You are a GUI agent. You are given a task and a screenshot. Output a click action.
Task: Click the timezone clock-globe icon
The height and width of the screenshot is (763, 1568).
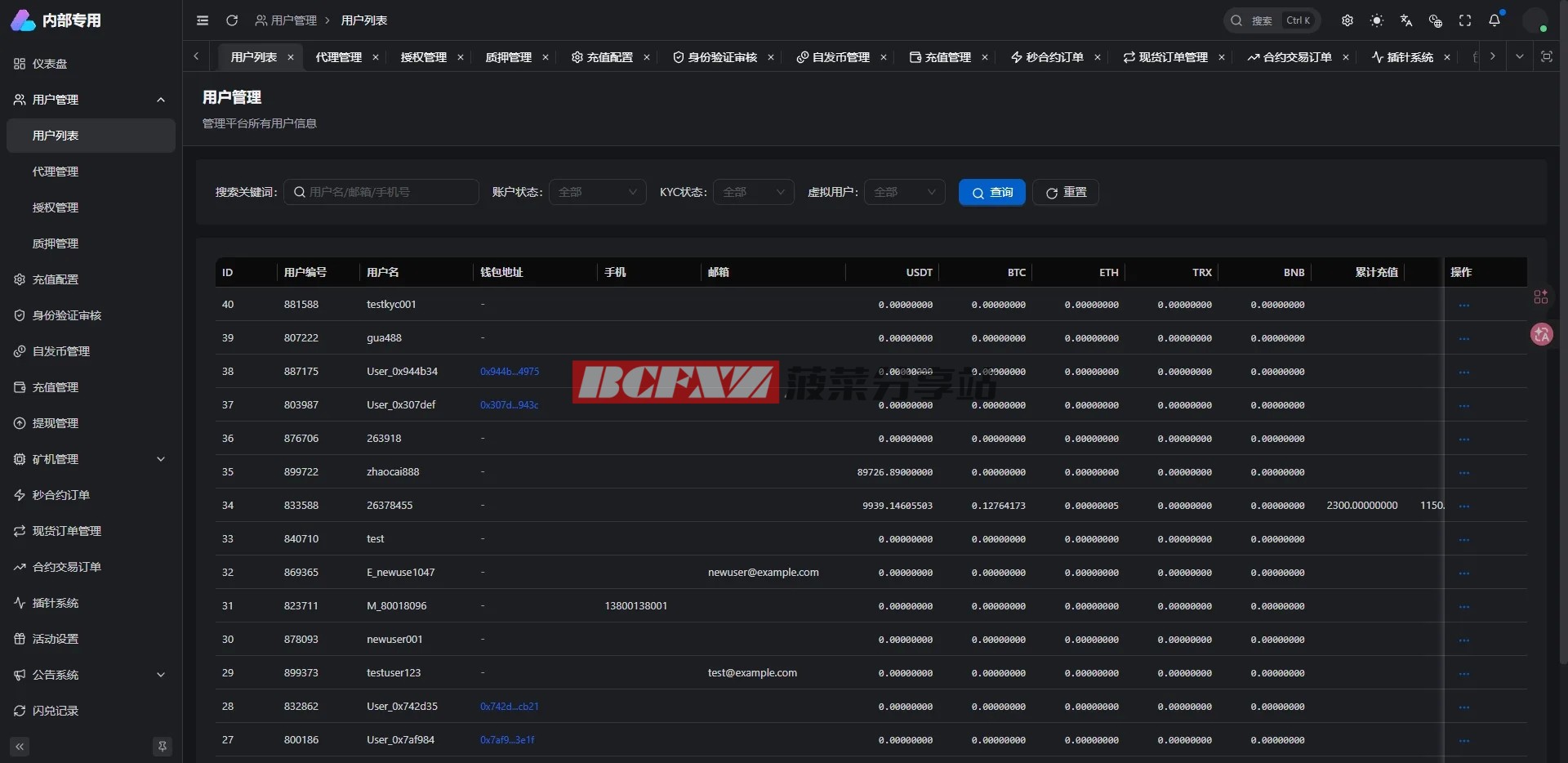coord(1436,20)
